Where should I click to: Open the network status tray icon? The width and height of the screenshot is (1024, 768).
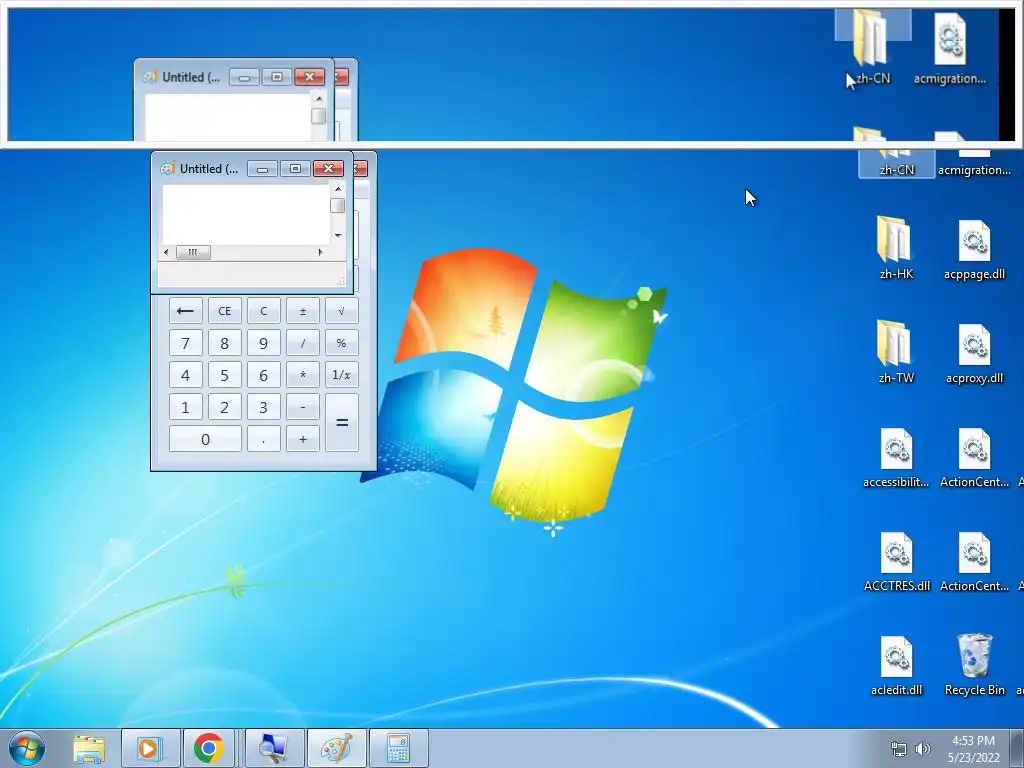pos(899,749)
